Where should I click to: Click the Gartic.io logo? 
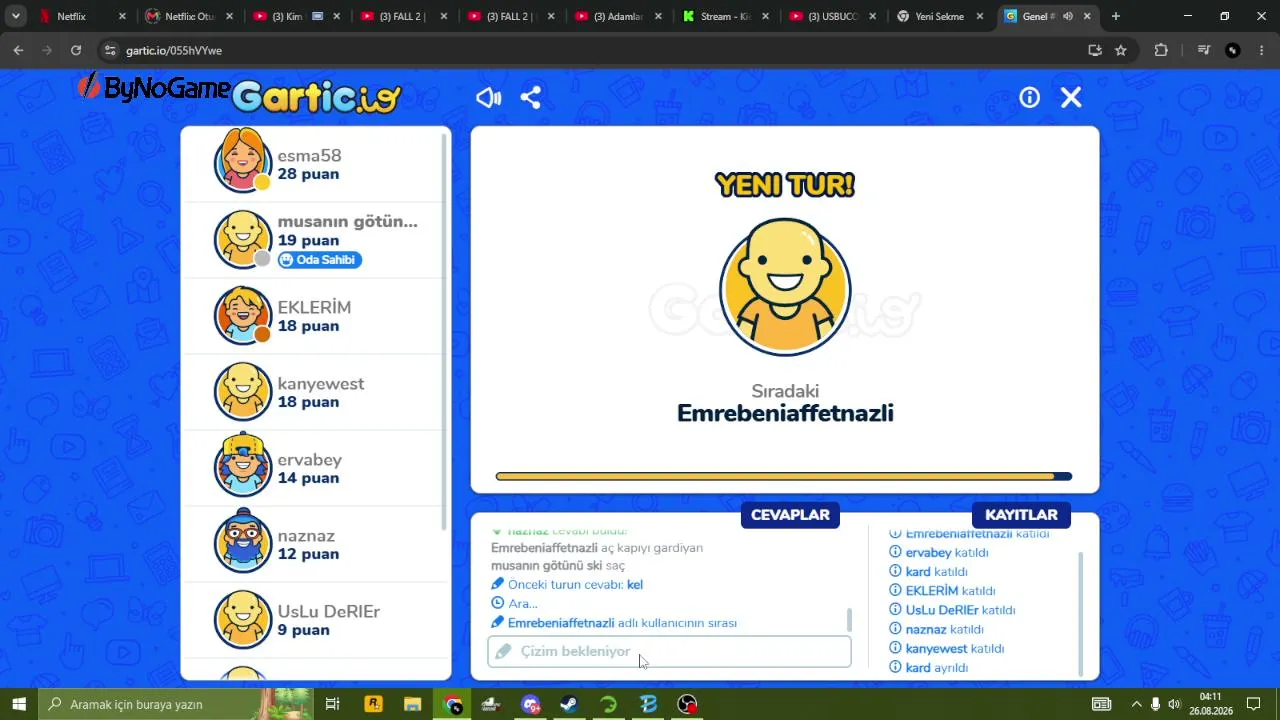317,96
